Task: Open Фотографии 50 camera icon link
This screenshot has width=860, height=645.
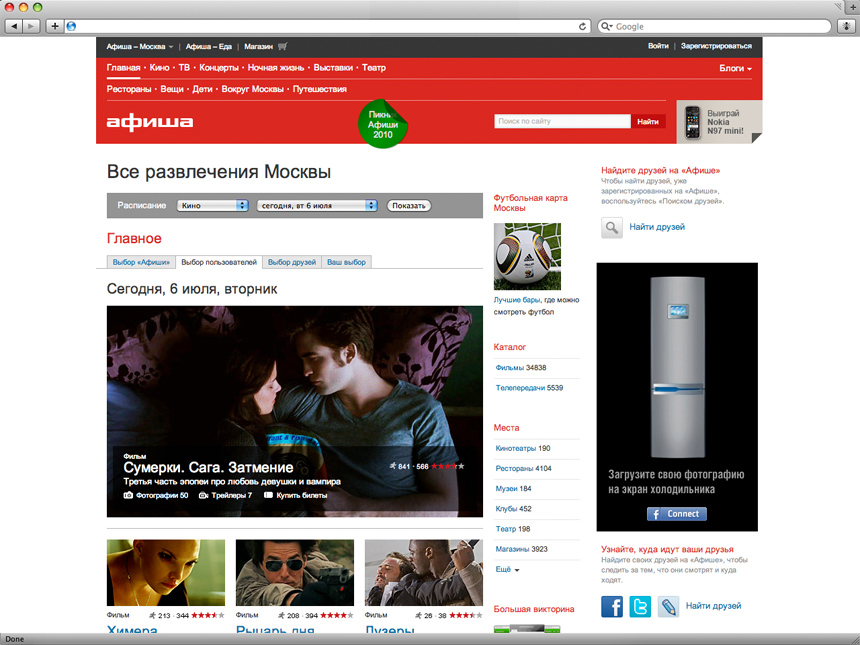Action: (x=156, y=495)
